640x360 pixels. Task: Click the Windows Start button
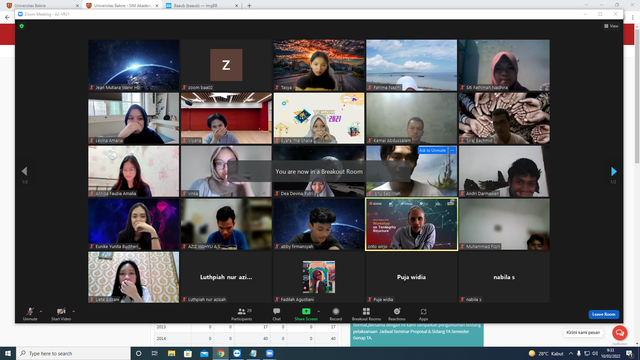(x=8, y=353)
